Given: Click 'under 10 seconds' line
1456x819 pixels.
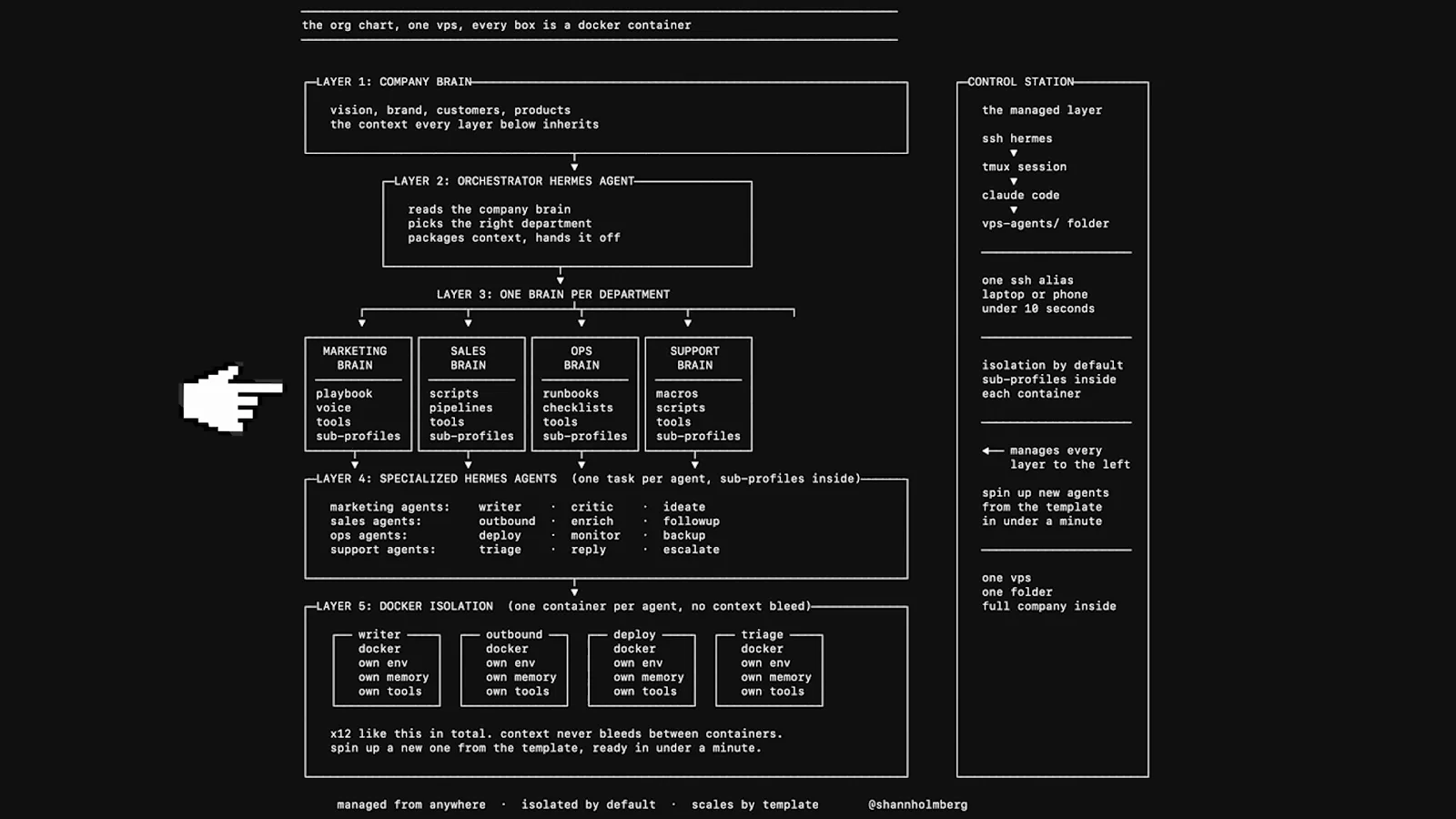Looking at the screenshot, I should [1037, 308].
